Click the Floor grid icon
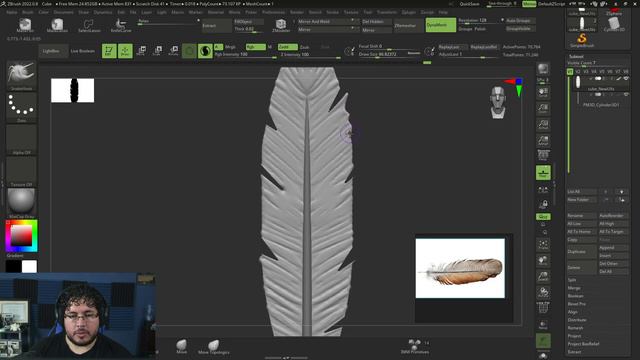The width and height of the screenshot is (640, 360). [x=543, y=173]
